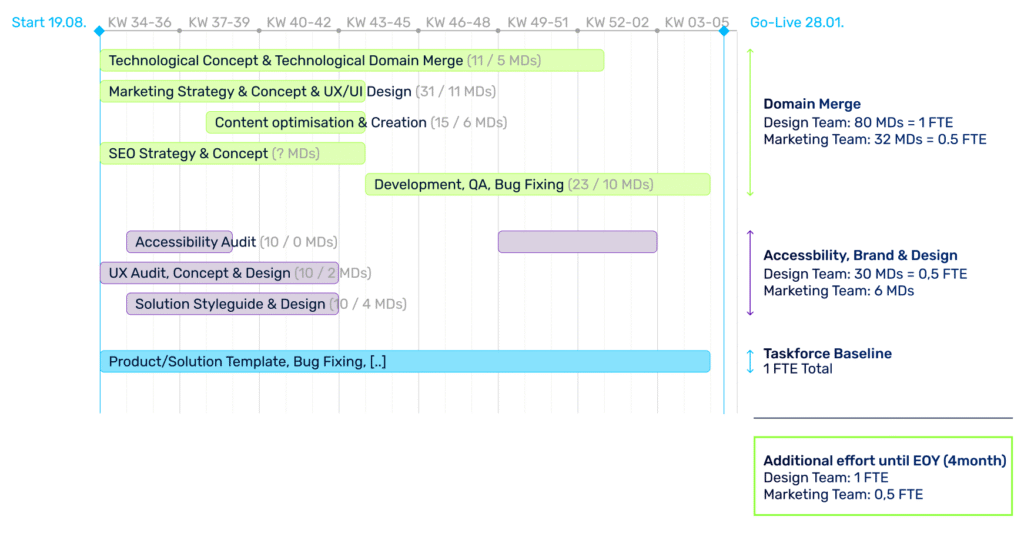
Task: Click the Start 19.08. label
Action: click(49, 22)
